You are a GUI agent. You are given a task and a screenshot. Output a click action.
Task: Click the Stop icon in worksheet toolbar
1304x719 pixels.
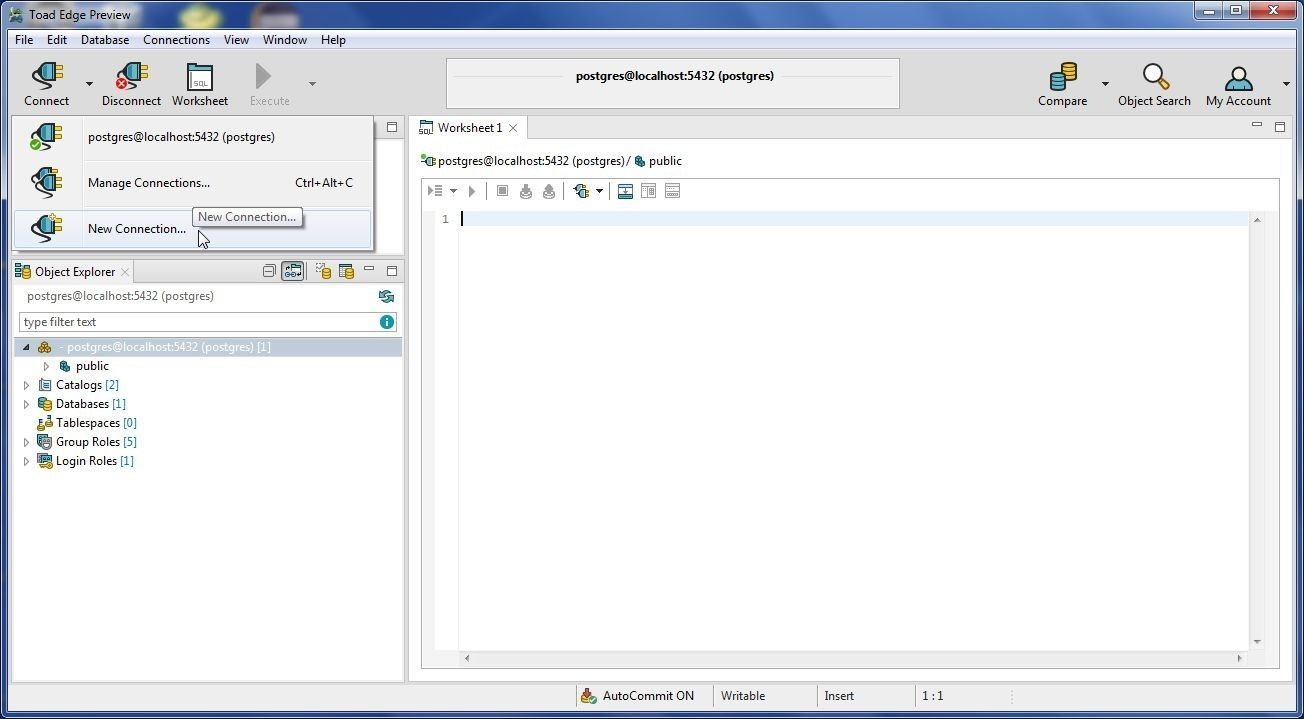coord(502,191)
